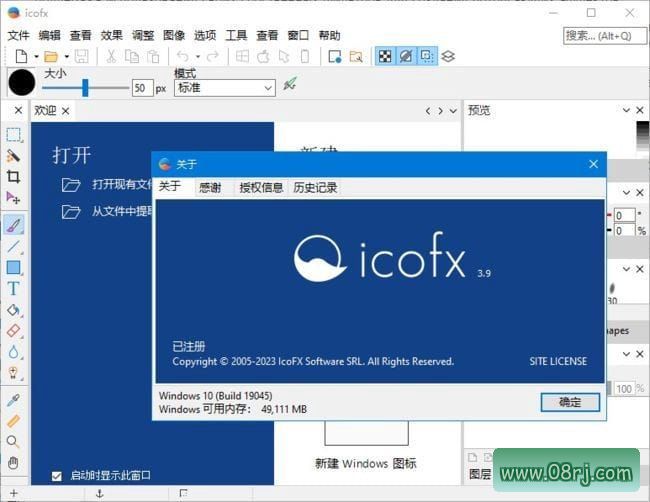Select the eraser tool
The image size is (650, 502).
pyautogui.click(x=13, y=330)
